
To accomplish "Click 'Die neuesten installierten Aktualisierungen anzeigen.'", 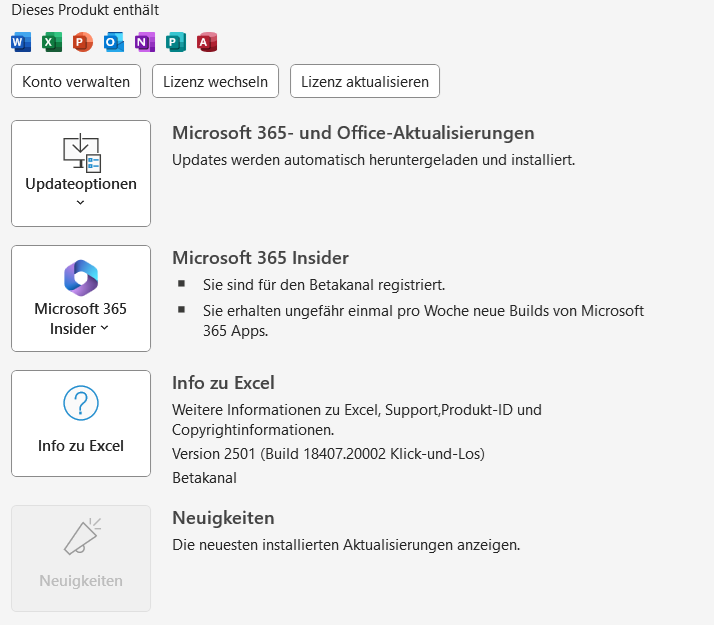I will pyautogui.click(x=346, y=545).
